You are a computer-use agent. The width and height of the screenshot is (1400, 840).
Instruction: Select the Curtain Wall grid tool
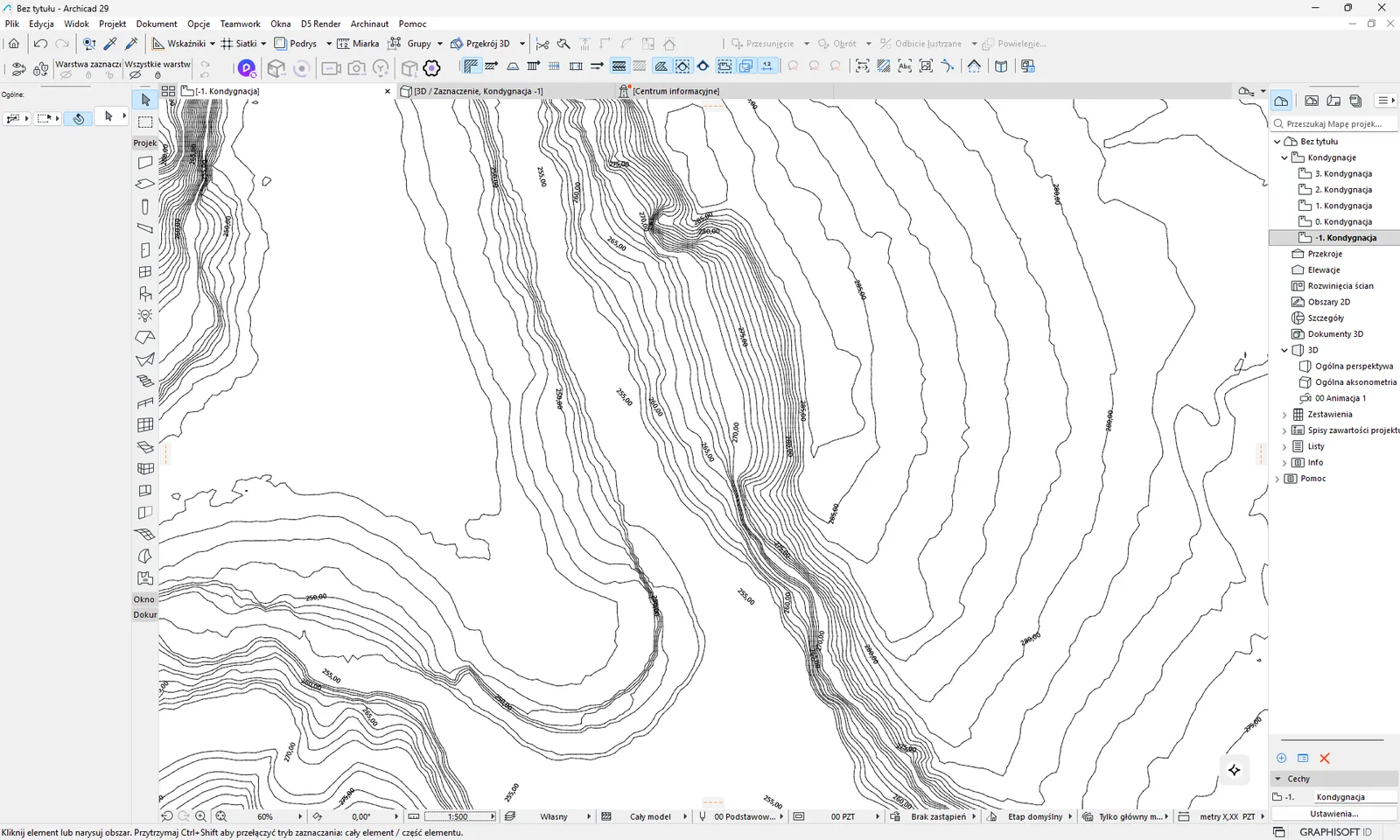tap(145, 424)
